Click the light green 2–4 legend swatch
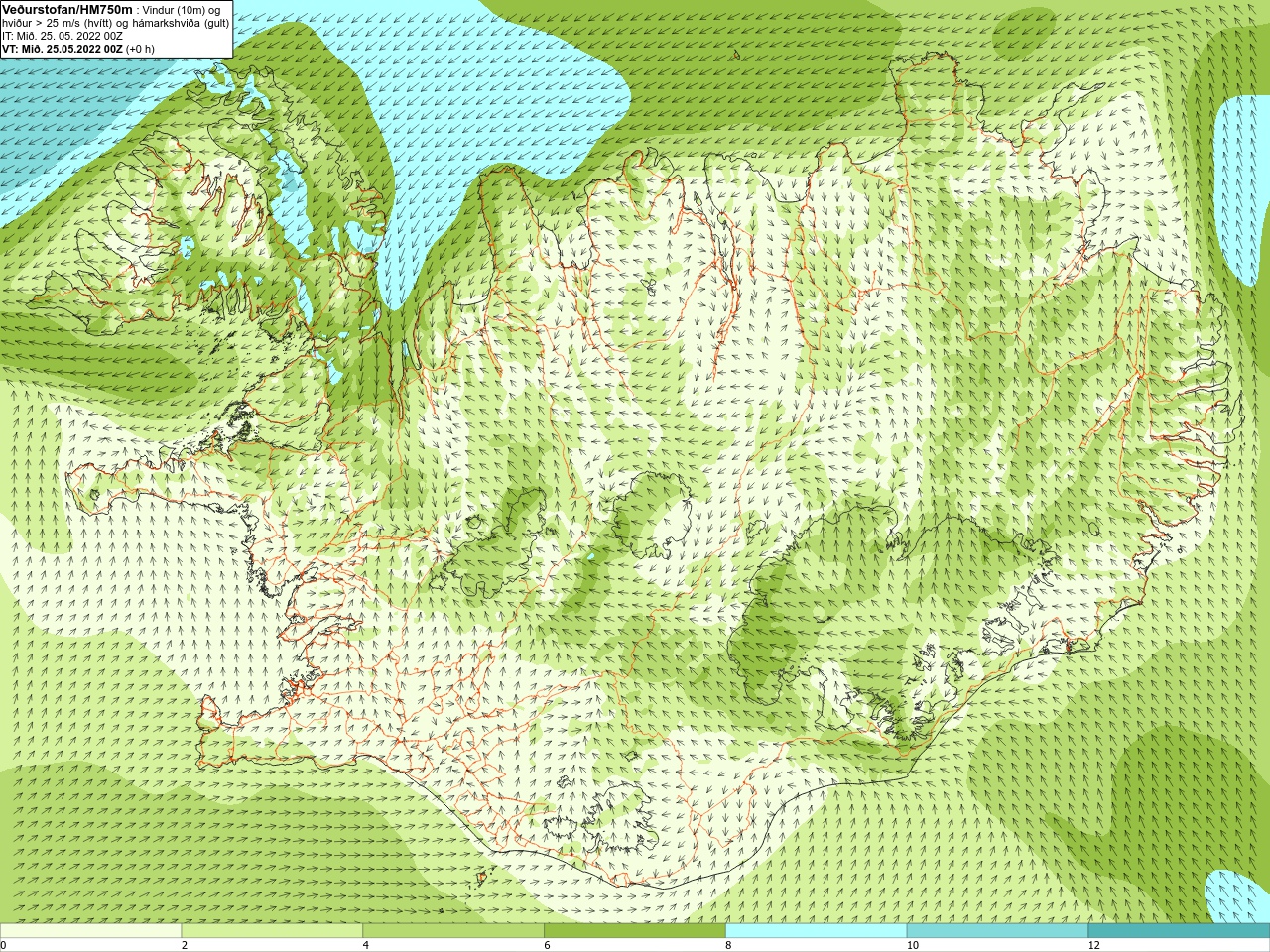 272,931
